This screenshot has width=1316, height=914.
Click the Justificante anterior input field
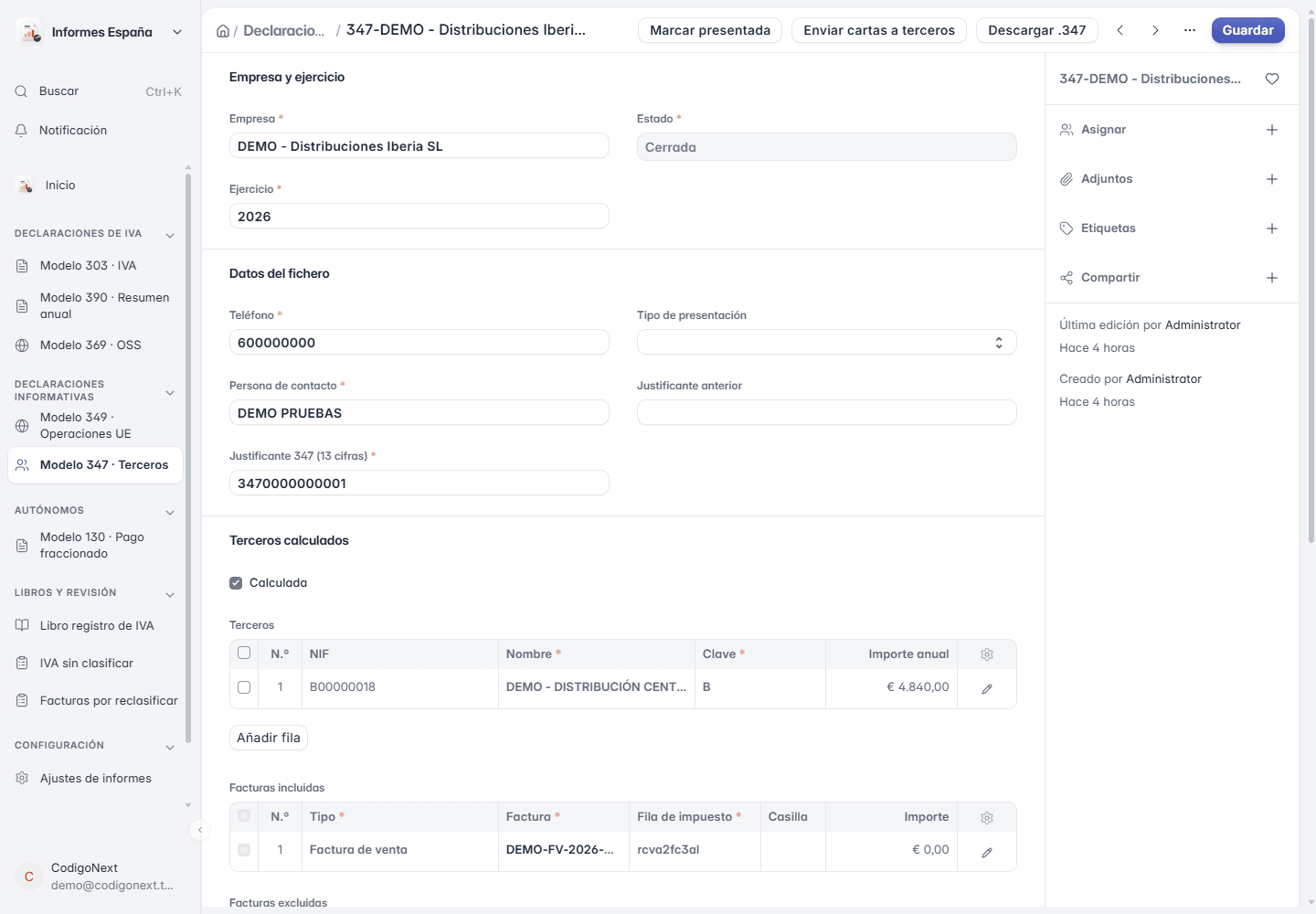(x=827, y=413)
